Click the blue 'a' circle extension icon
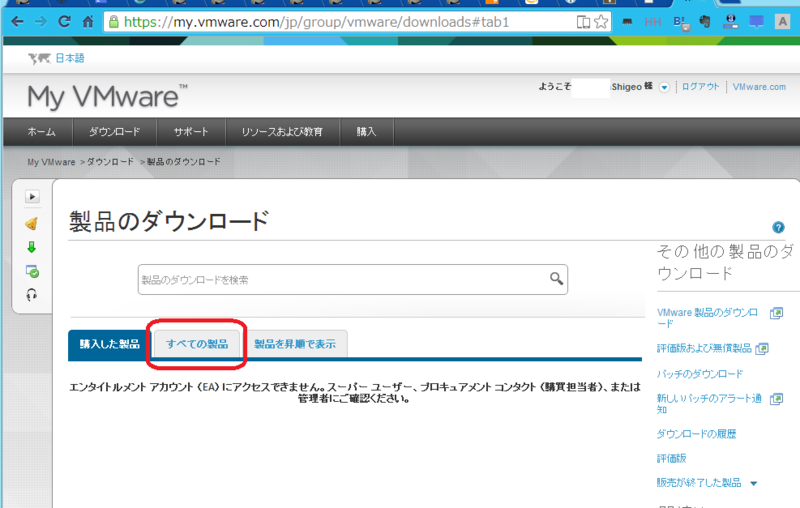Viewport: 800px width, 508px height. tap(731, 21)
